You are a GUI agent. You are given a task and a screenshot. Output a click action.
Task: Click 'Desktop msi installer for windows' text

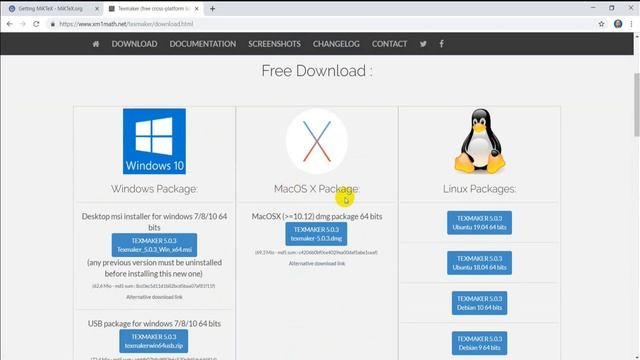point(154,222)
